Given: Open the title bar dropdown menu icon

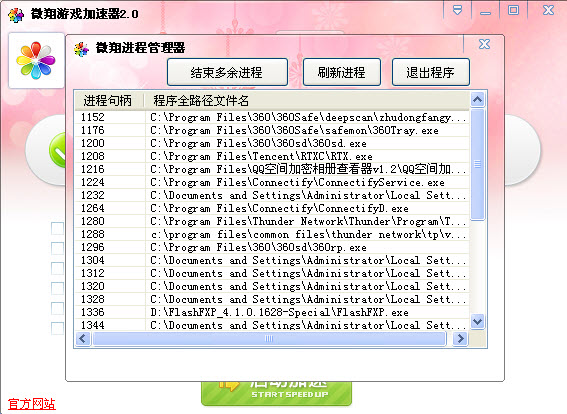Looking at the screenshot, I should 457,10.
